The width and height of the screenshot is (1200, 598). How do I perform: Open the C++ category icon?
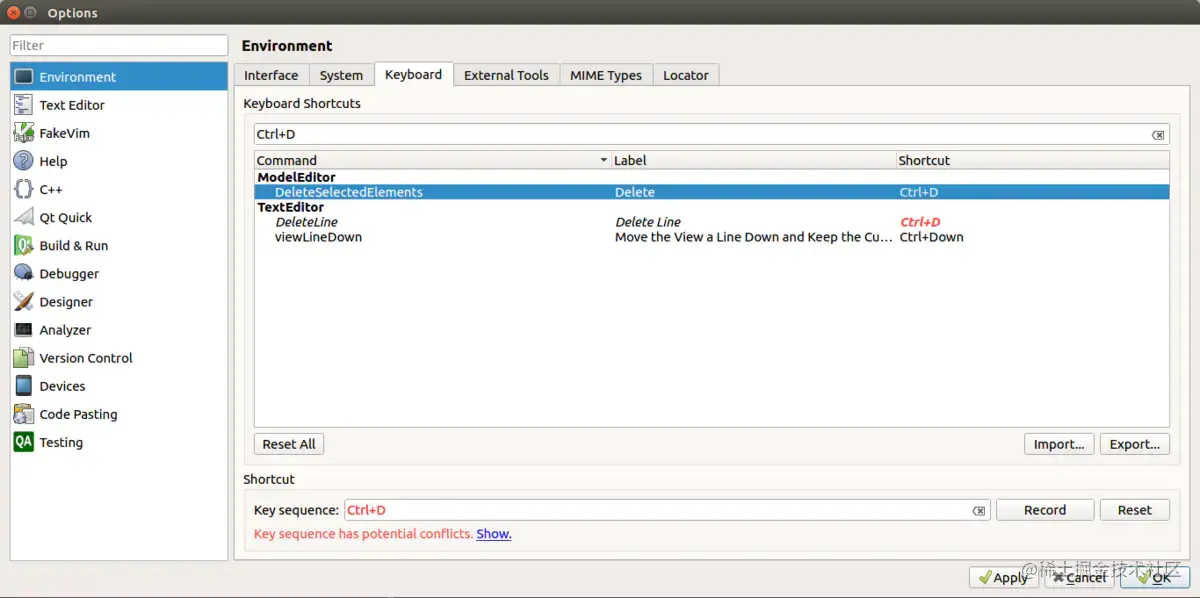pyautogui.click(x=24, y=189)
